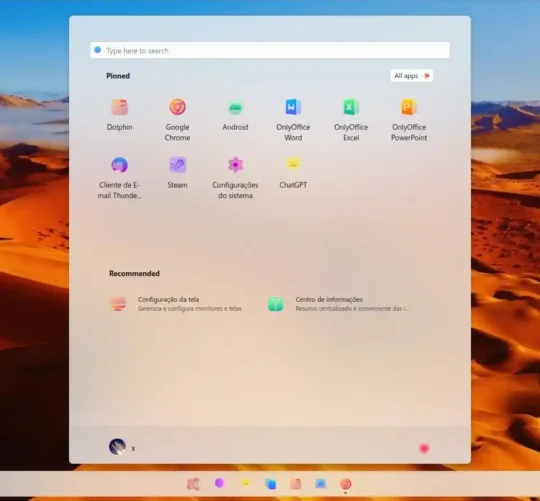The height and width of the screenshot is (501, 540).
Task: Open the user avatar account menu
Action: [x=117, y=447]
